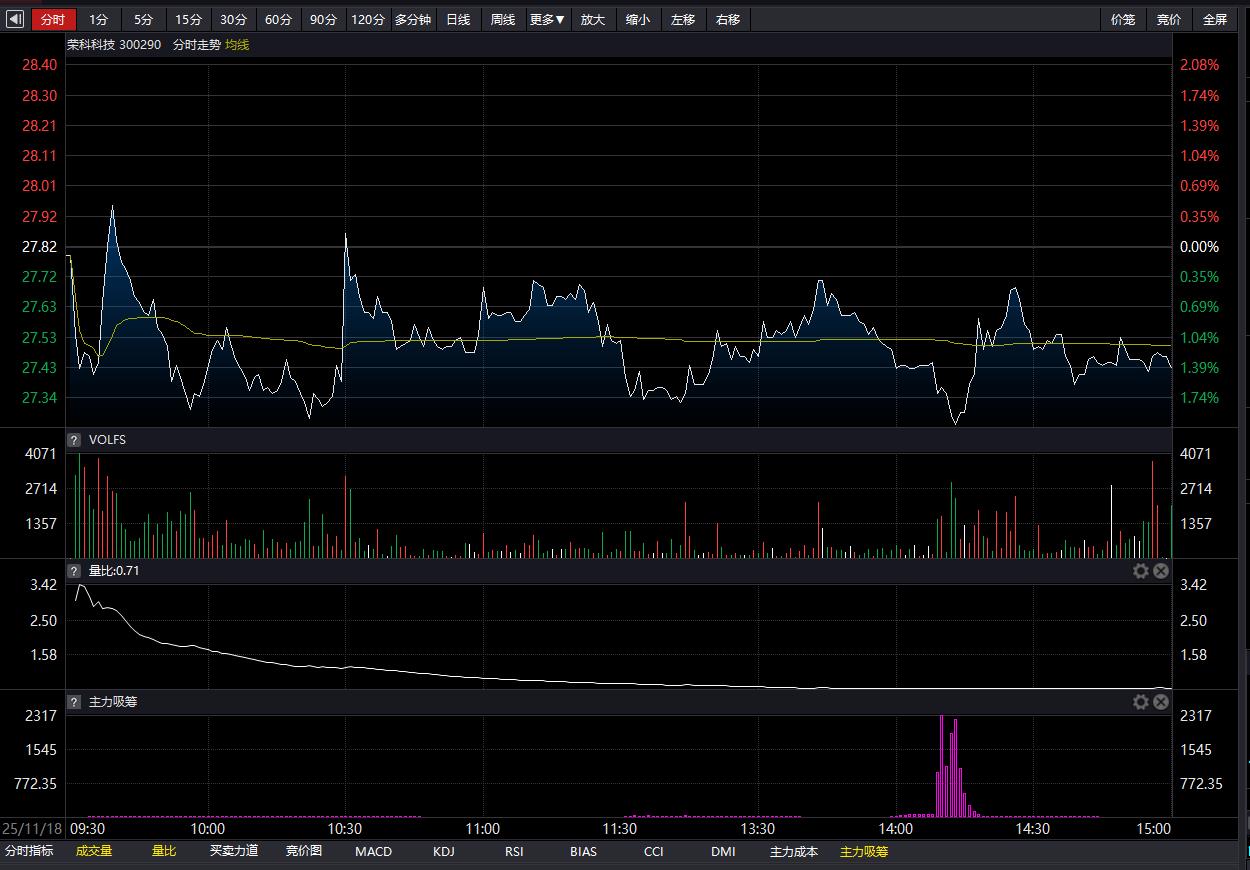Image resolution: width=1250 pixels, height=870 pixels.
Task: Open the 多分钟 period selector
Action: [x=412, y=19]
